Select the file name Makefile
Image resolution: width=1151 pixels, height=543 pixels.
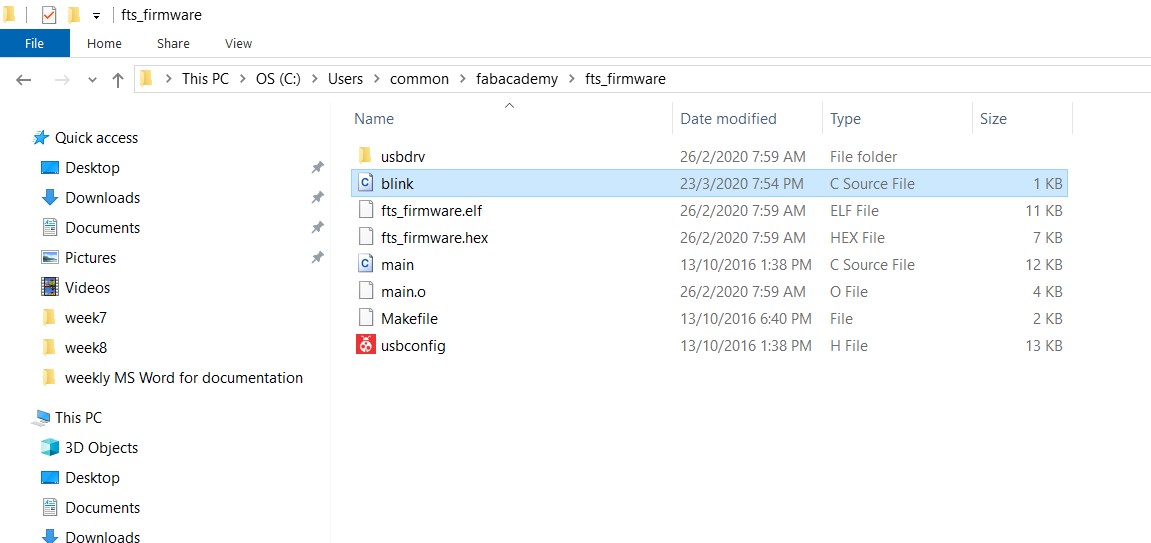click(410, 319)
